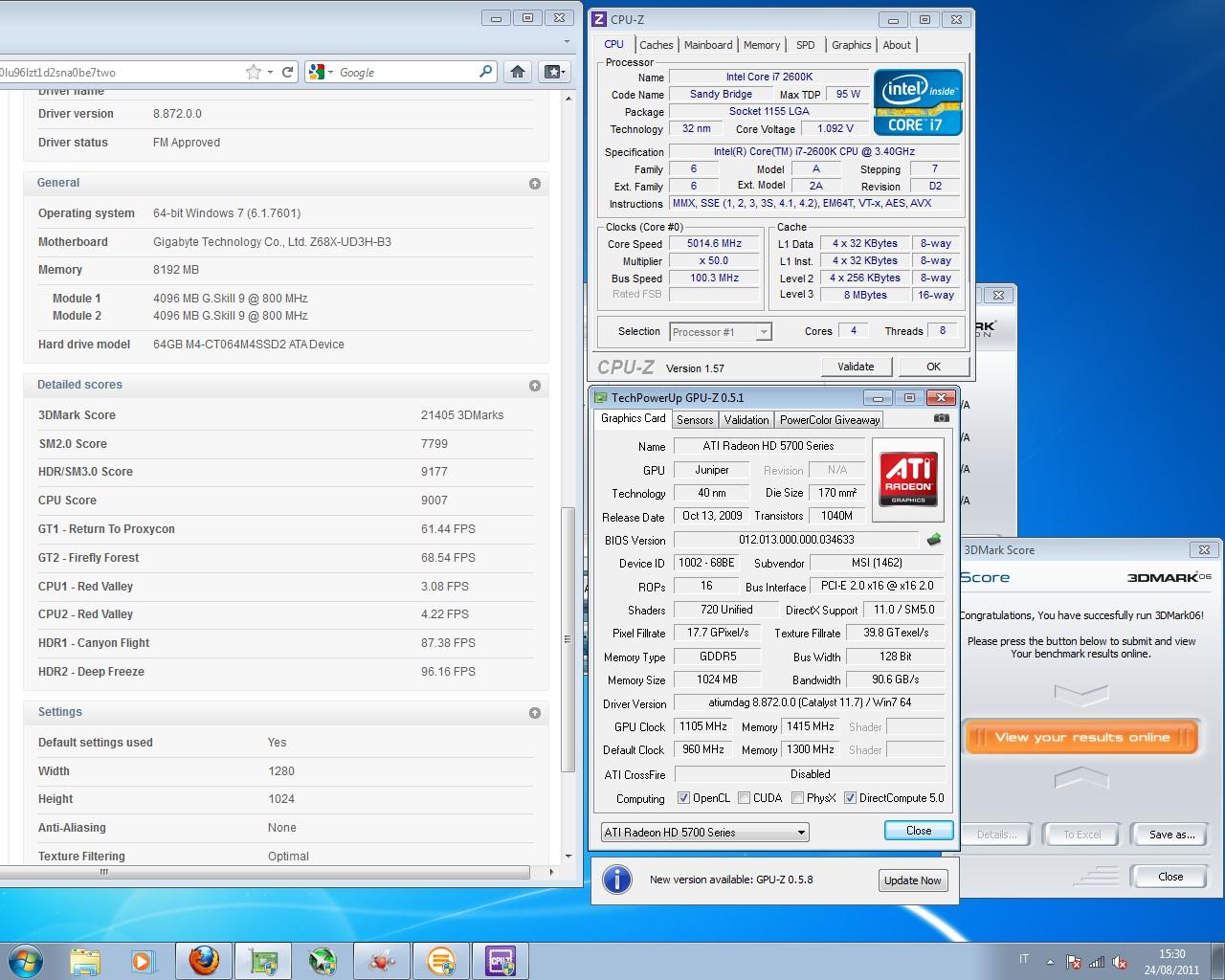The width and height of the screenshot is (1225, 980).
Task: Collapse the Settings section
Action: 535,713
